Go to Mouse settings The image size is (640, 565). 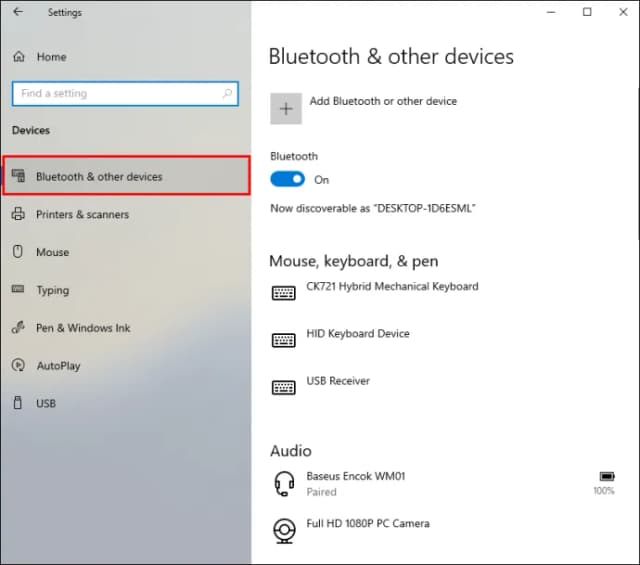tap(52, 253)
